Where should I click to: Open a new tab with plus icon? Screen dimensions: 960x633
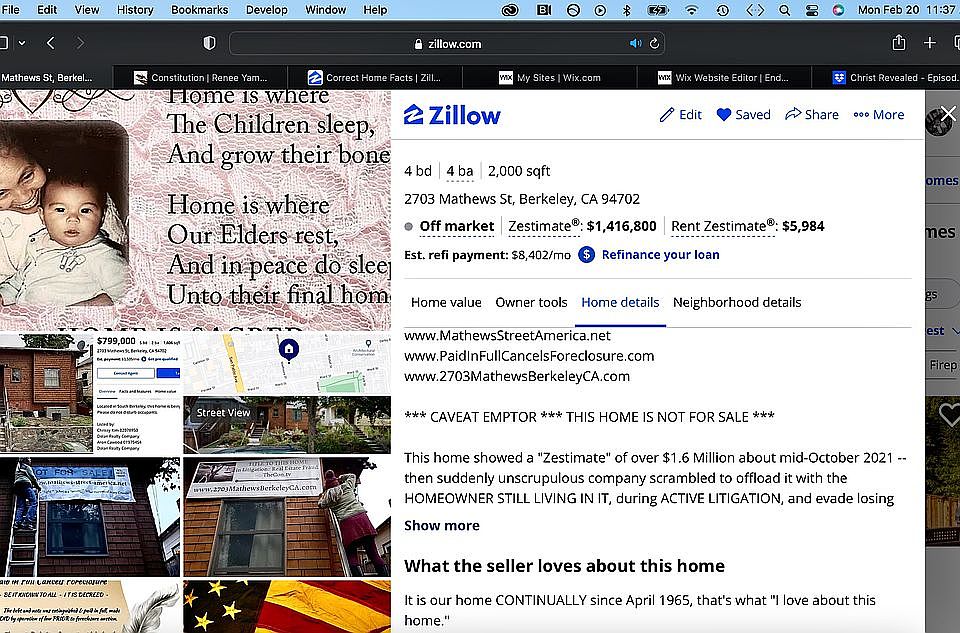pos(930,42)
